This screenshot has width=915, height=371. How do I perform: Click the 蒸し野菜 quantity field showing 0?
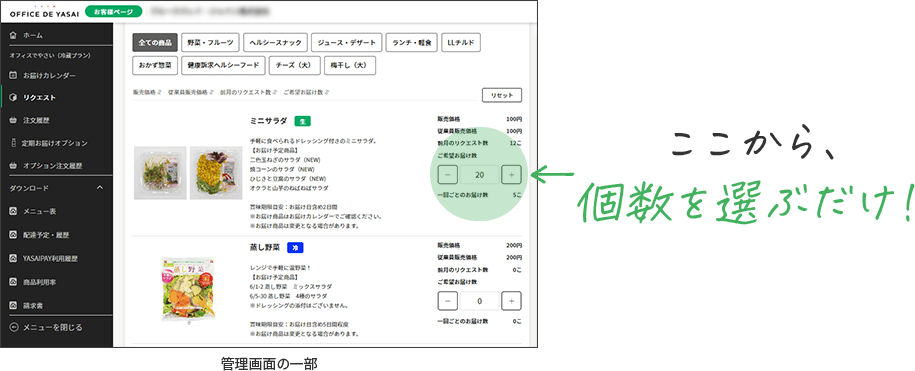pyautogui.click(x=479, y=301)
